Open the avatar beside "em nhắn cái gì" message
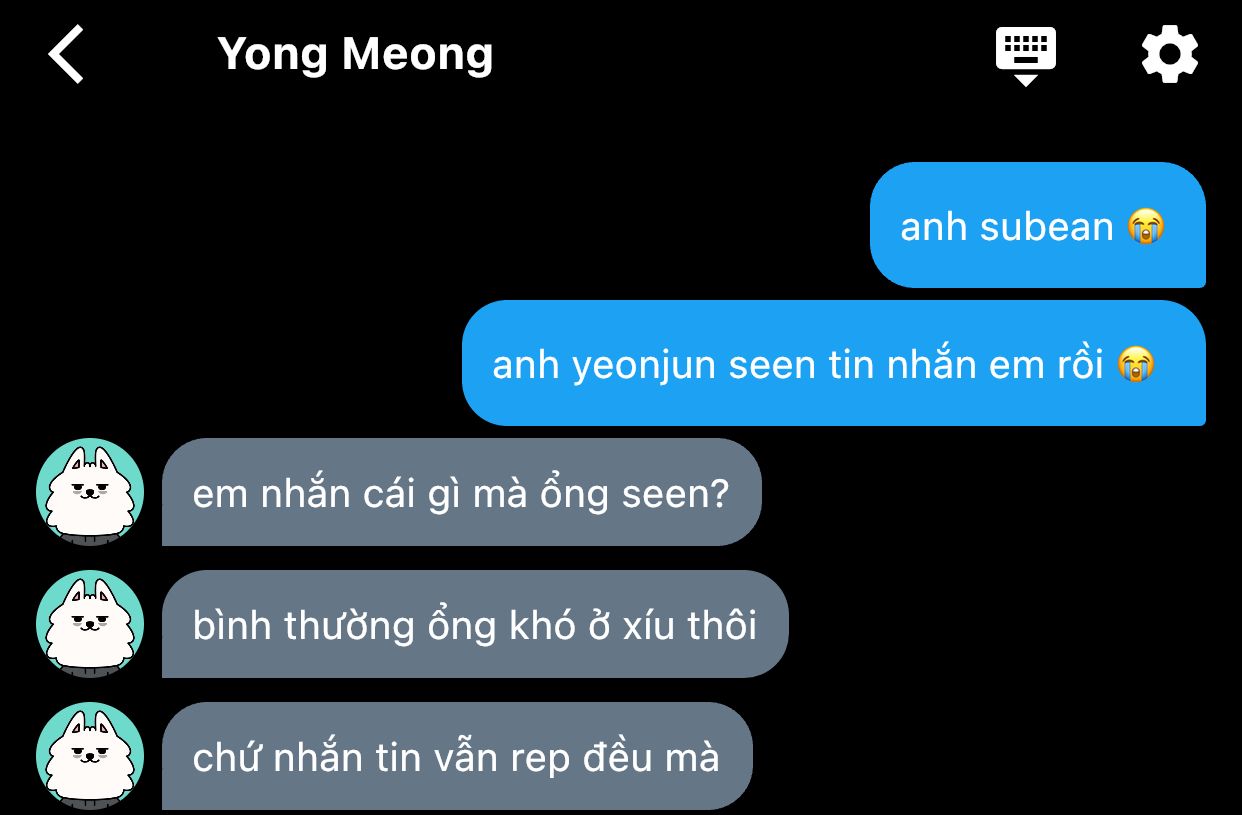 coord(90,492)
